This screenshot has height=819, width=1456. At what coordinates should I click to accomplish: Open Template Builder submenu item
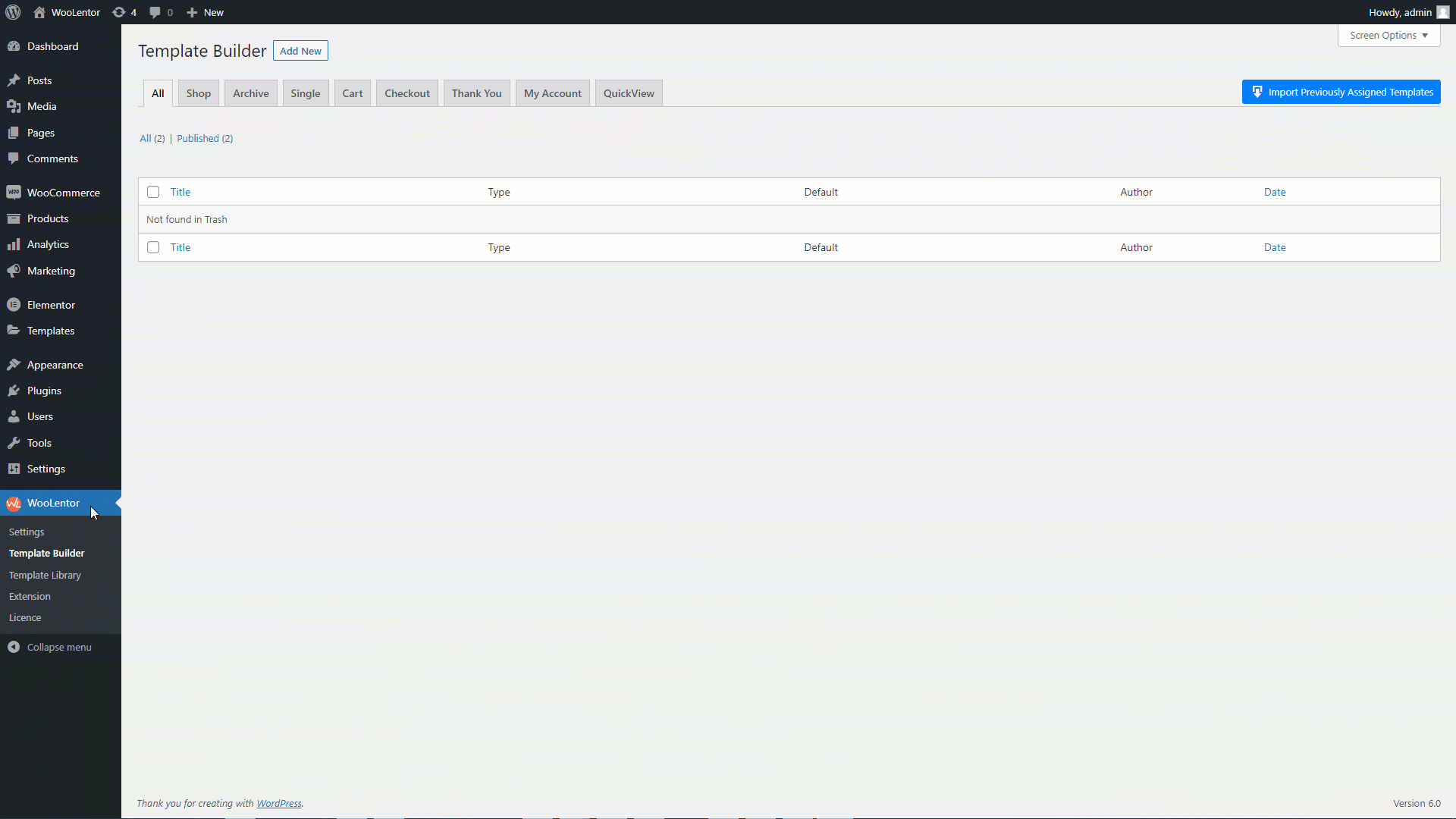[x=46, y=553]
